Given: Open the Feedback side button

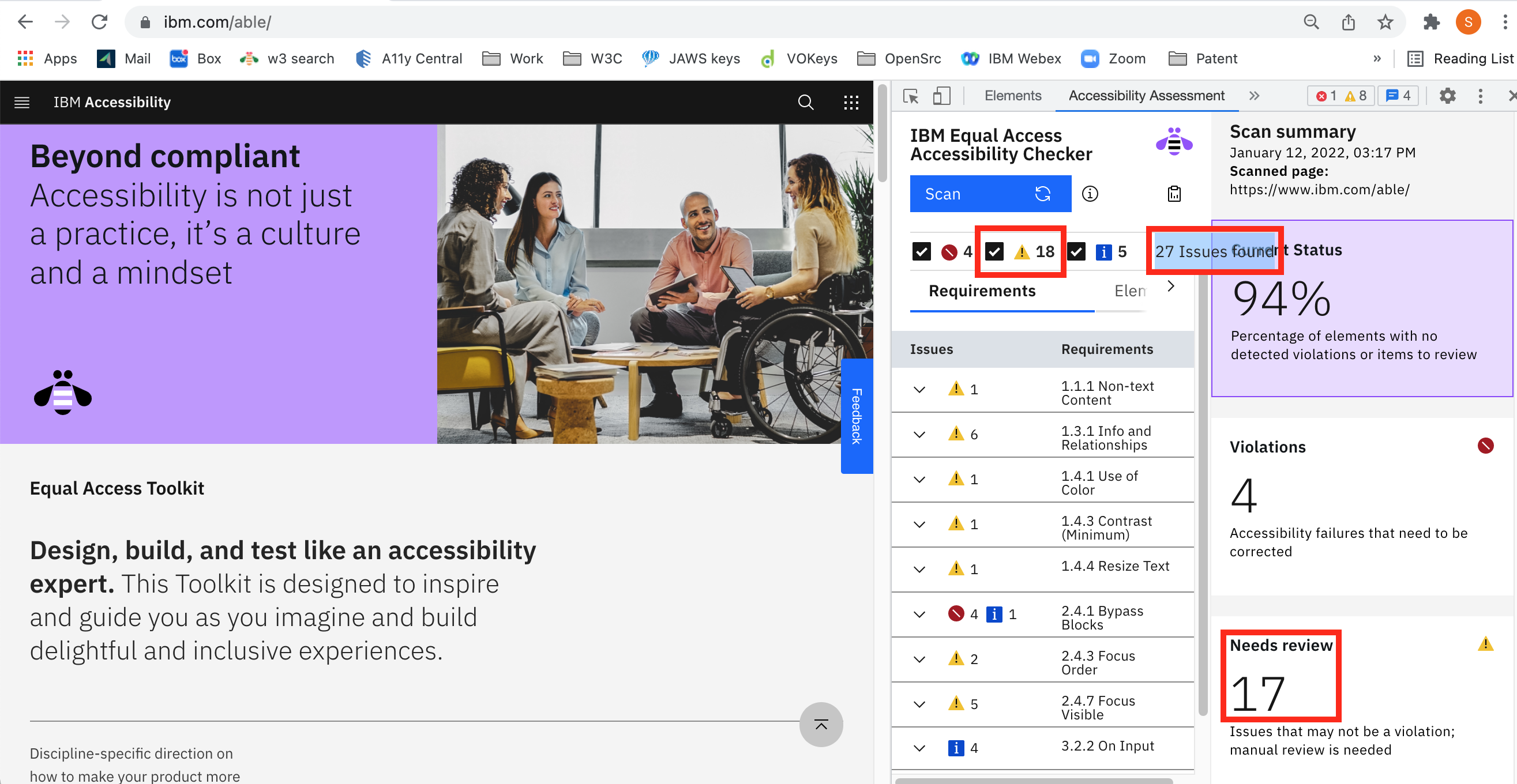Looking at the screenshot, I should (x=856, y=416).
